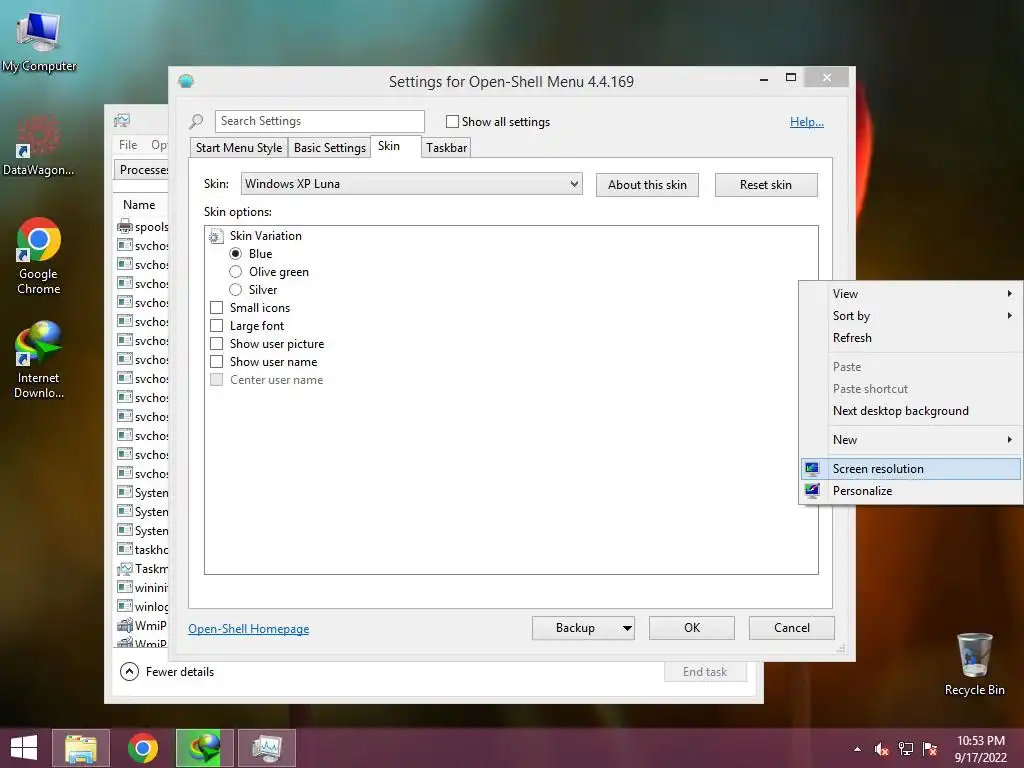Switch to the Taskbar tab
The image size is (1024, 768).
click(447, 148)
